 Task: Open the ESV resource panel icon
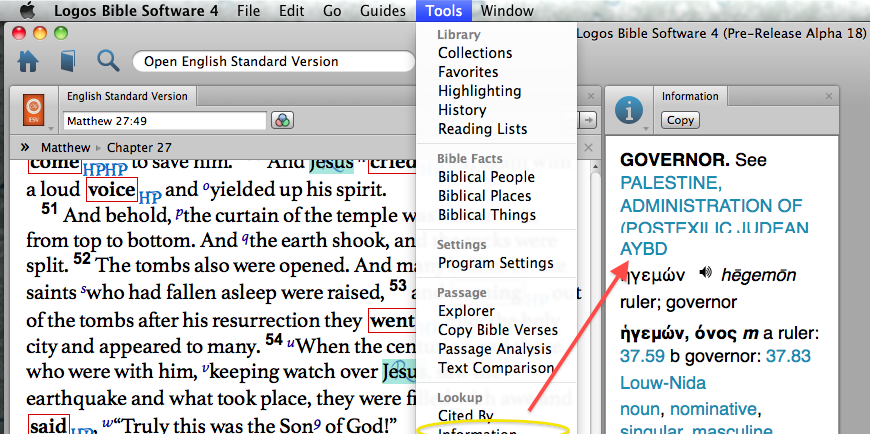tap(33, 109)
